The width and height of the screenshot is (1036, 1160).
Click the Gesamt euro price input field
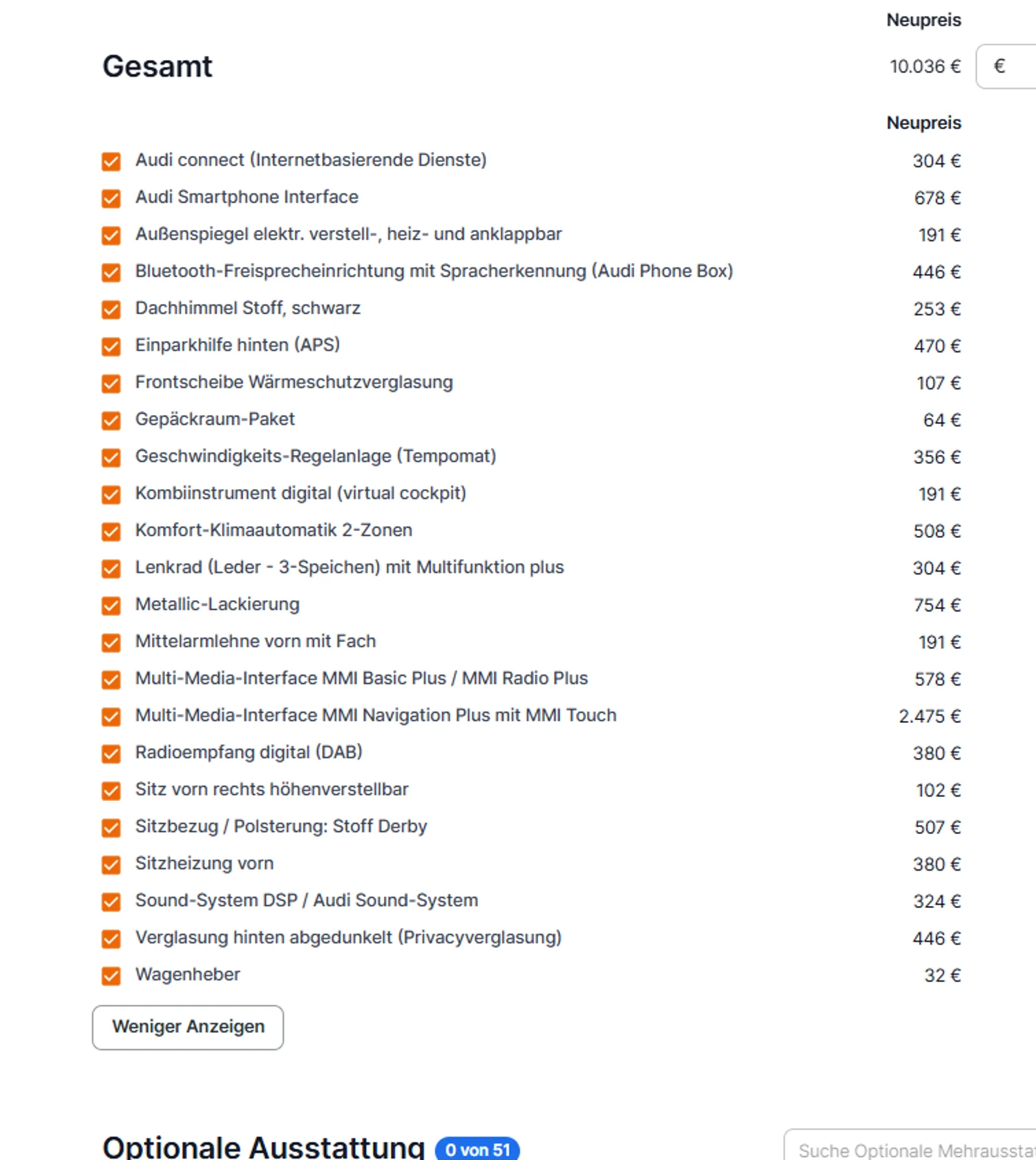coord(1006,66)
